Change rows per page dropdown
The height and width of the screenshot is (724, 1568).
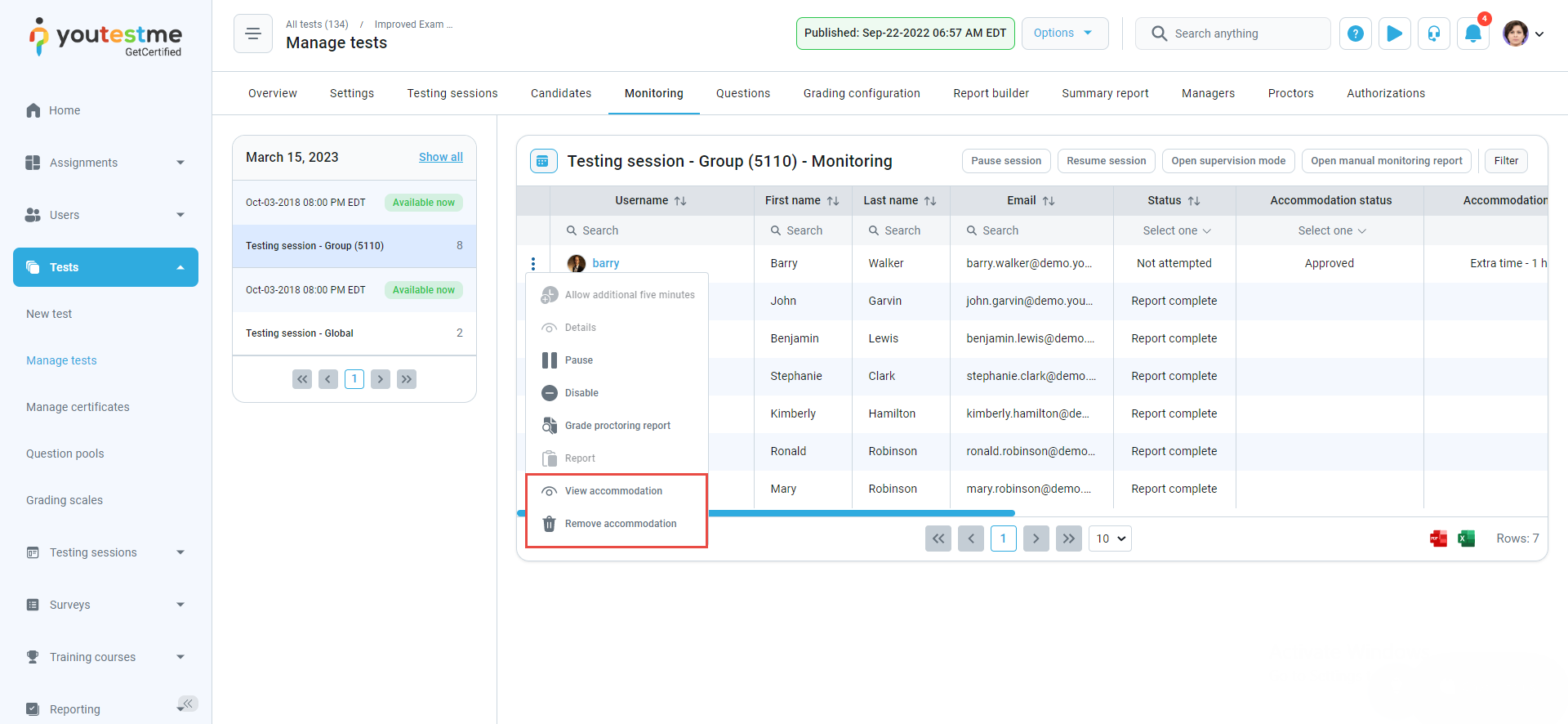1110,539
